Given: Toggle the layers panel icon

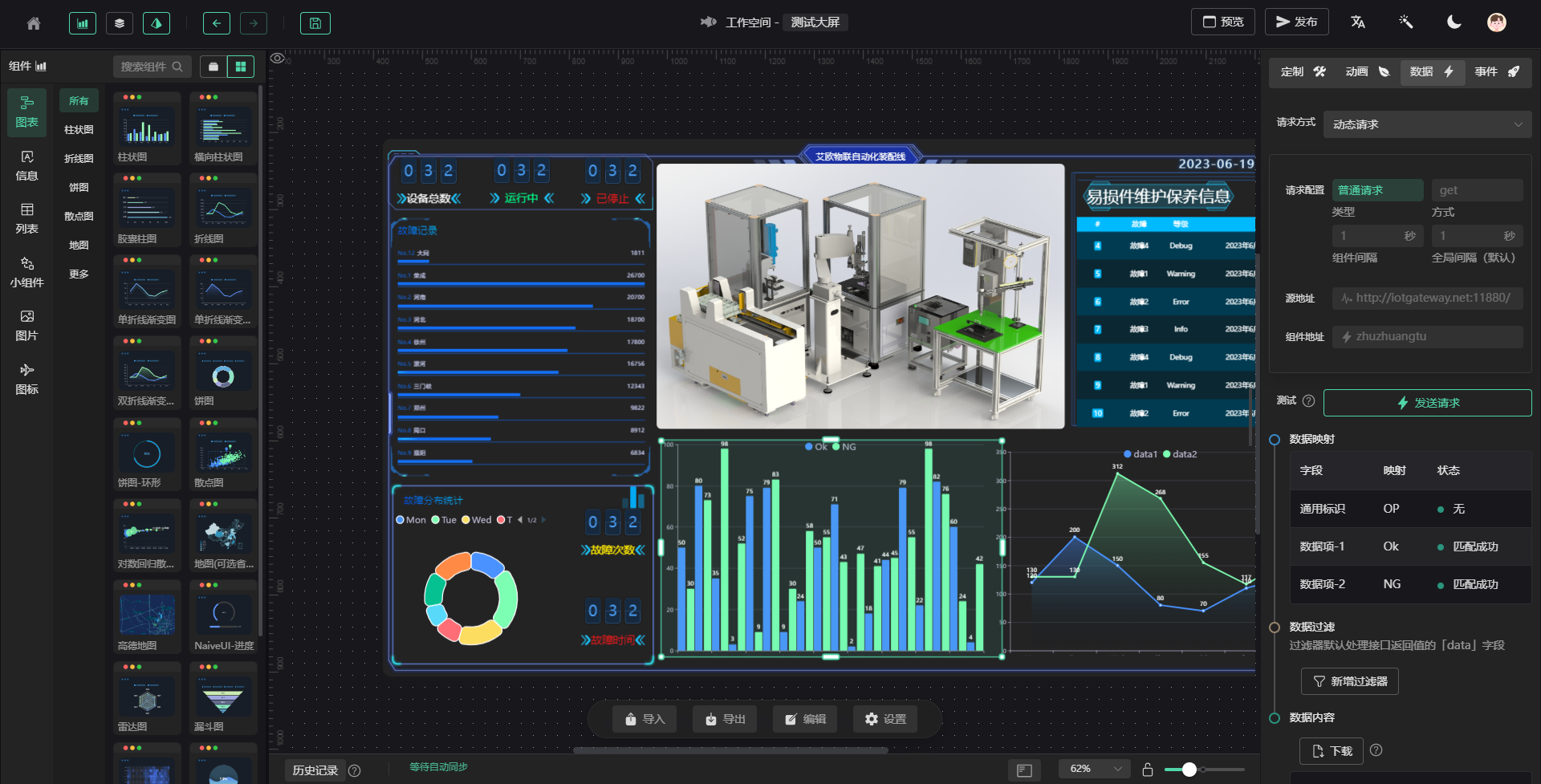Looking at the screenshot, I should tap(120, 23).
